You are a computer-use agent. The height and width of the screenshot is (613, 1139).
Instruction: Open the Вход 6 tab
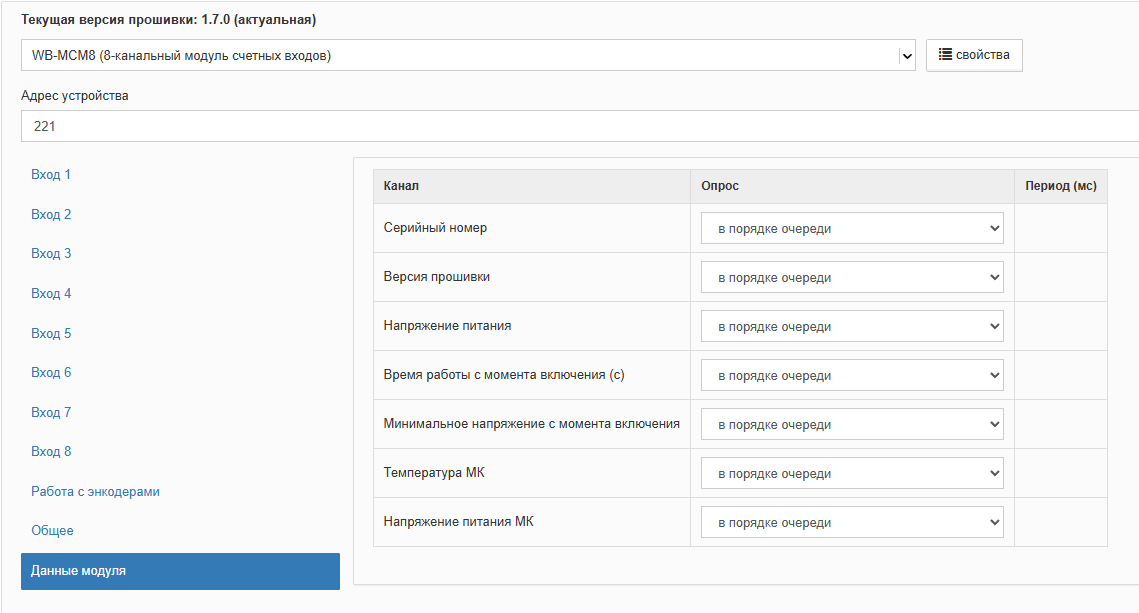51,373
